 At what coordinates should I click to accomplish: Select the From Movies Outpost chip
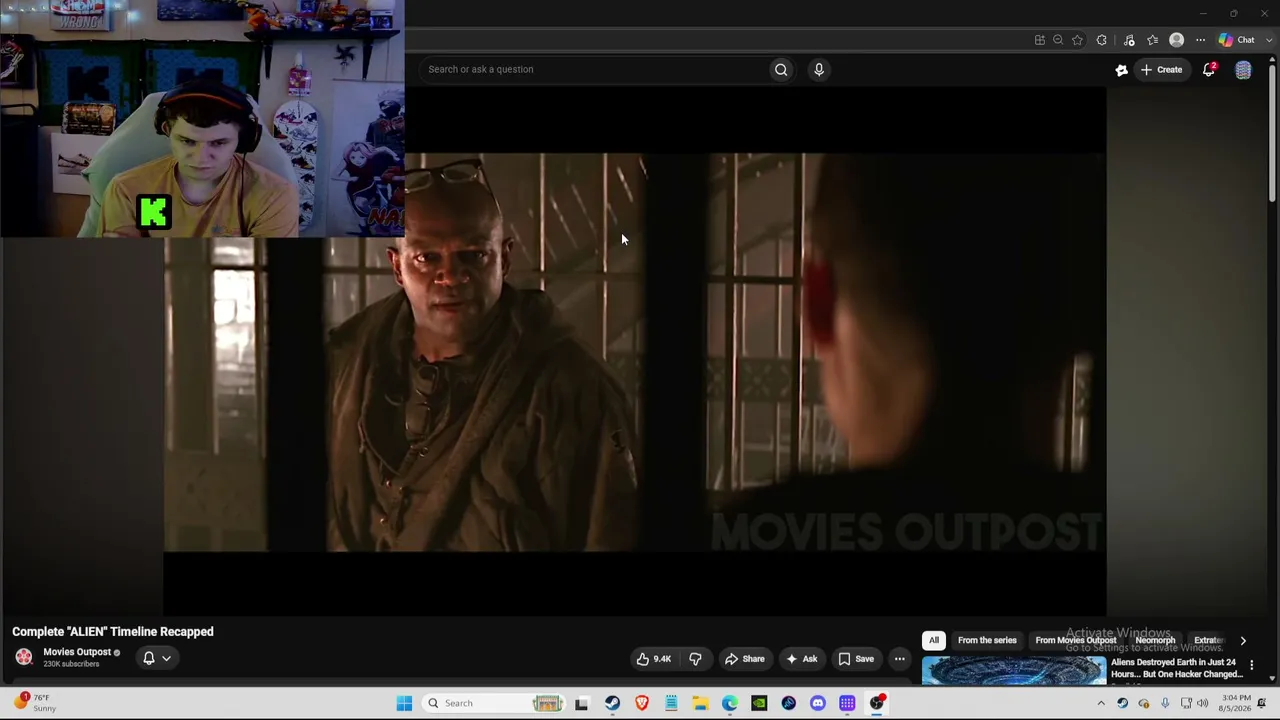pos(1075,640)
